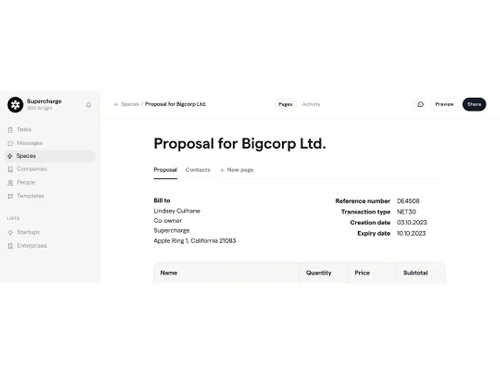Open comments via chat bubble icon
The height and width of the screenshot is (375, 500).
point(421,104)
